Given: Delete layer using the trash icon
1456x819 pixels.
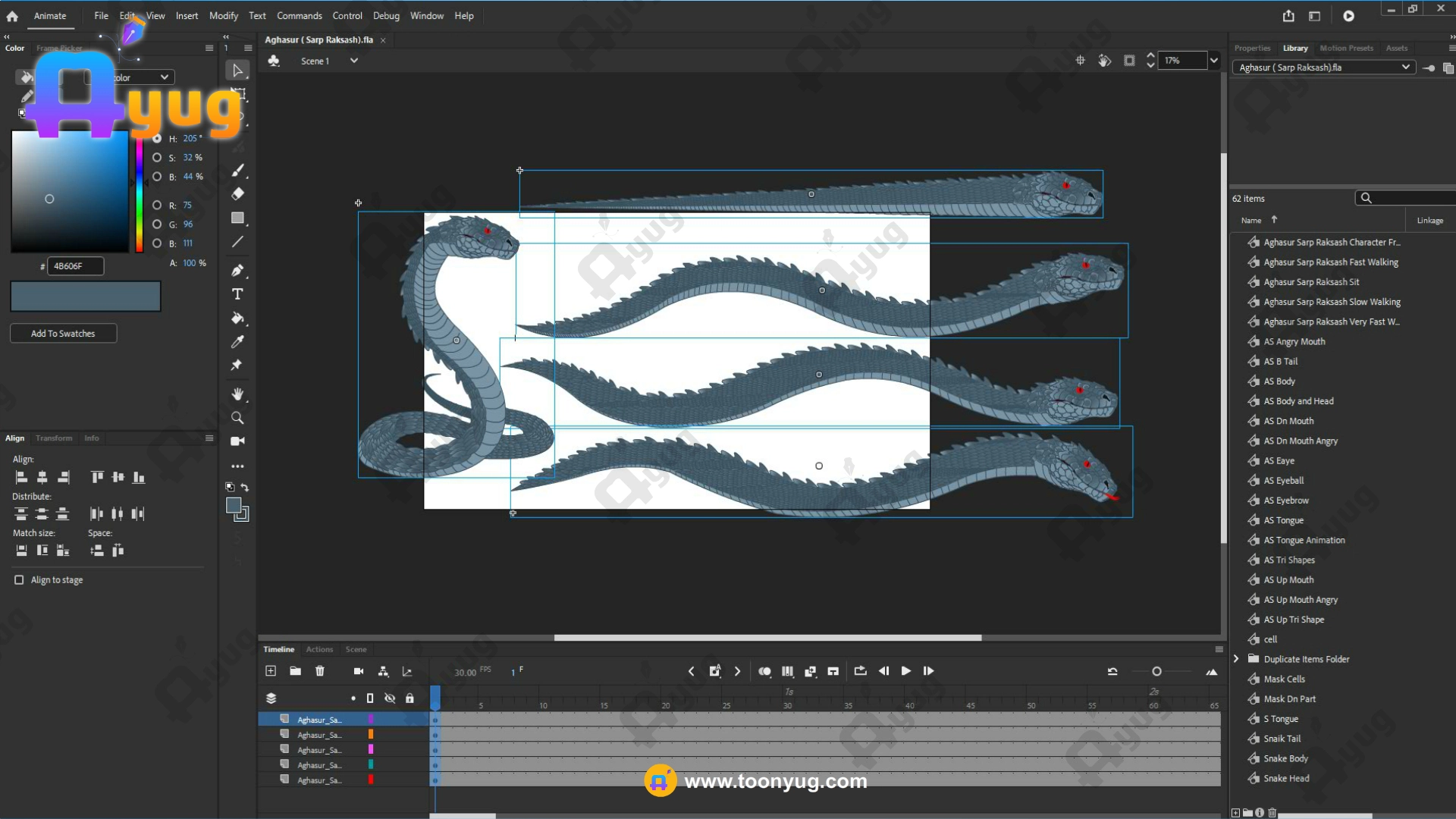Looking at the screenshot, I should click(320, 671).
